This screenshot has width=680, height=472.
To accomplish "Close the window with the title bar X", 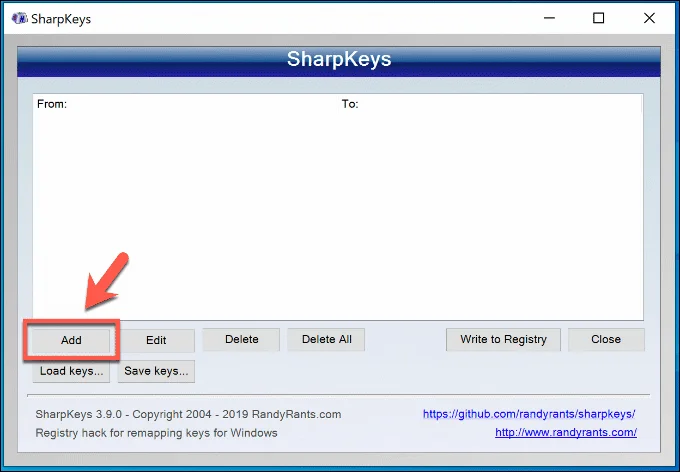I will [649, 18].
